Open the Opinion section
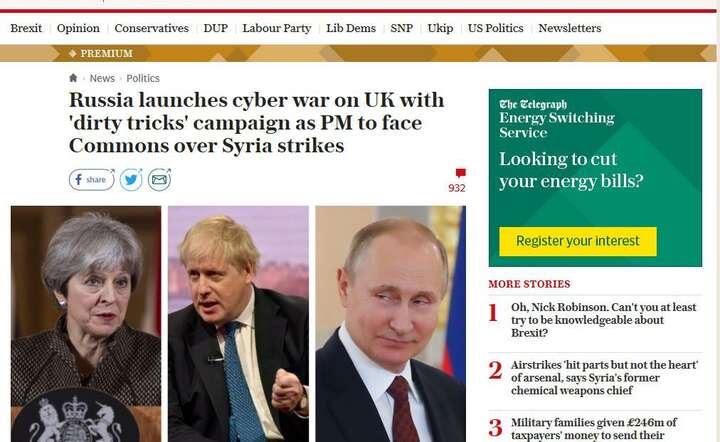Viewport: 720px width, 442px height. (x=78, y=28)
